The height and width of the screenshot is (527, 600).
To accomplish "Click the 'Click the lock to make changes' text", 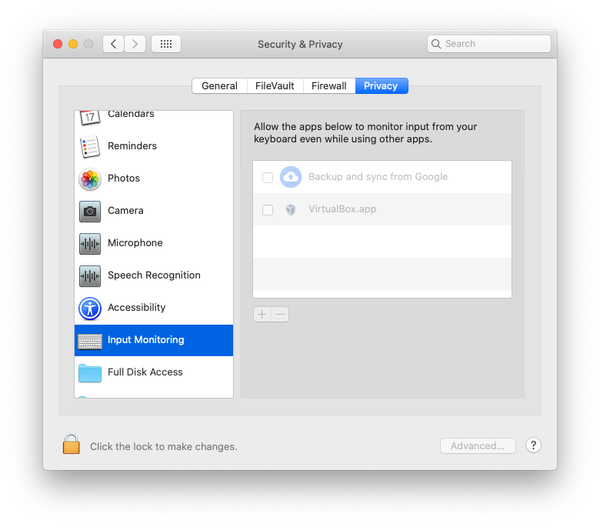I will pyautogui.click(x=164, y=447).
